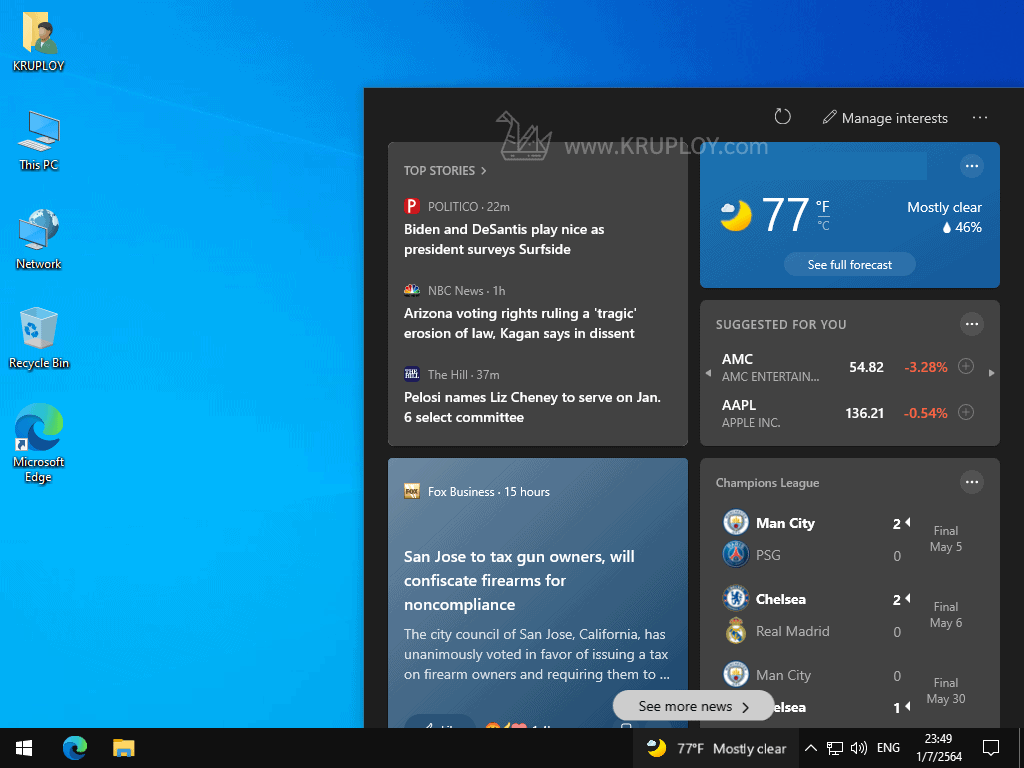The height and width of the screenshot is (768, 1024).
Task: Show previous suggested stocks
Action: 709,374
